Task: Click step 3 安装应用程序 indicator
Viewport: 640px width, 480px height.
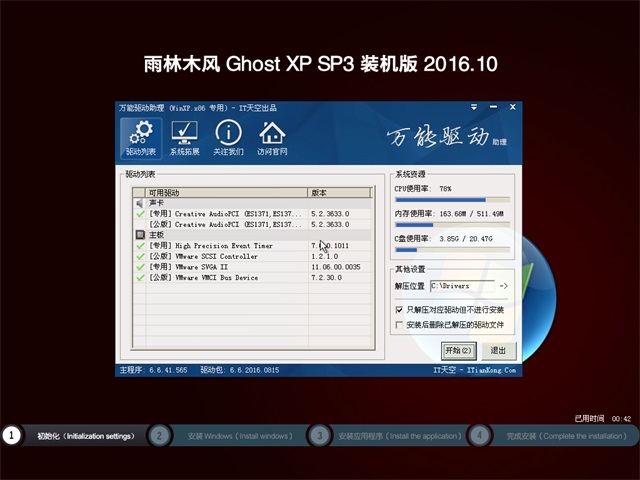Action: click(x=320, y=436)
